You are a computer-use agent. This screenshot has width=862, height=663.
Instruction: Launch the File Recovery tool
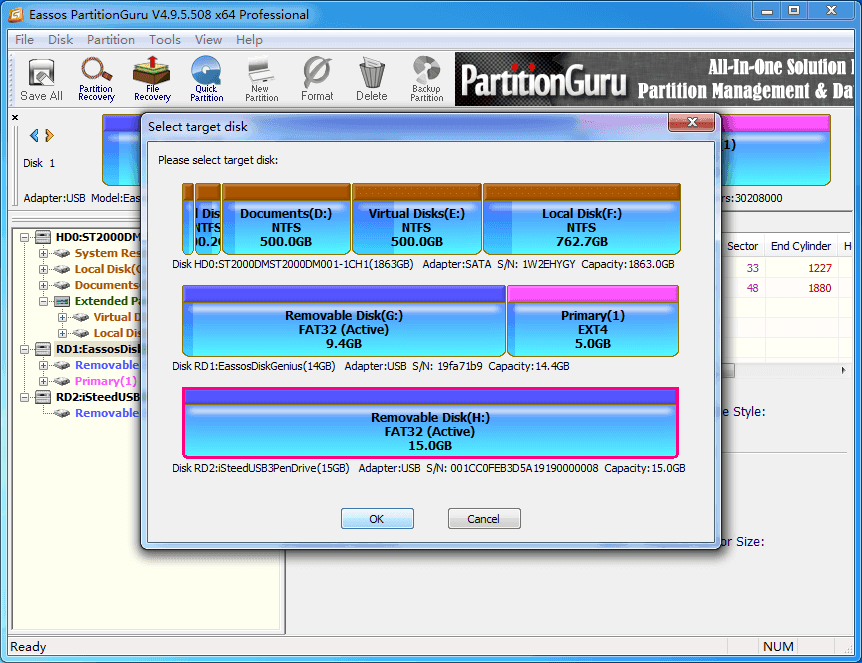(x=152, y=80)
